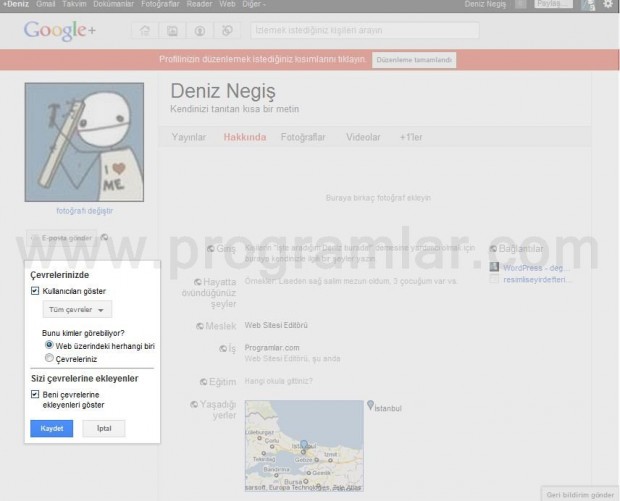Click the globe icon beside Meslek
620x501 pixels.
coord(200,326)
